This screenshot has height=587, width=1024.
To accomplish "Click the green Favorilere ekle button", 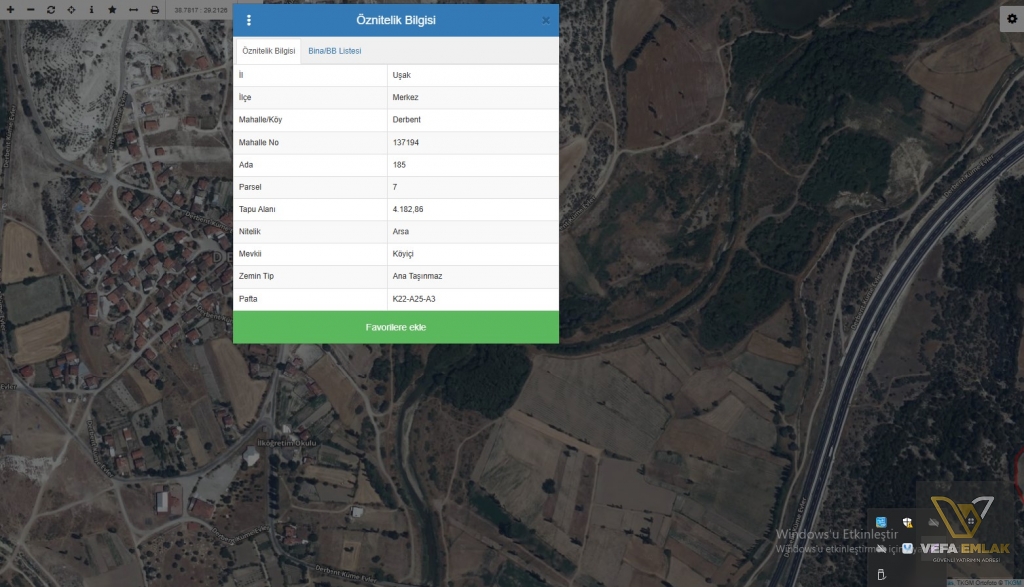I will 396,327.
